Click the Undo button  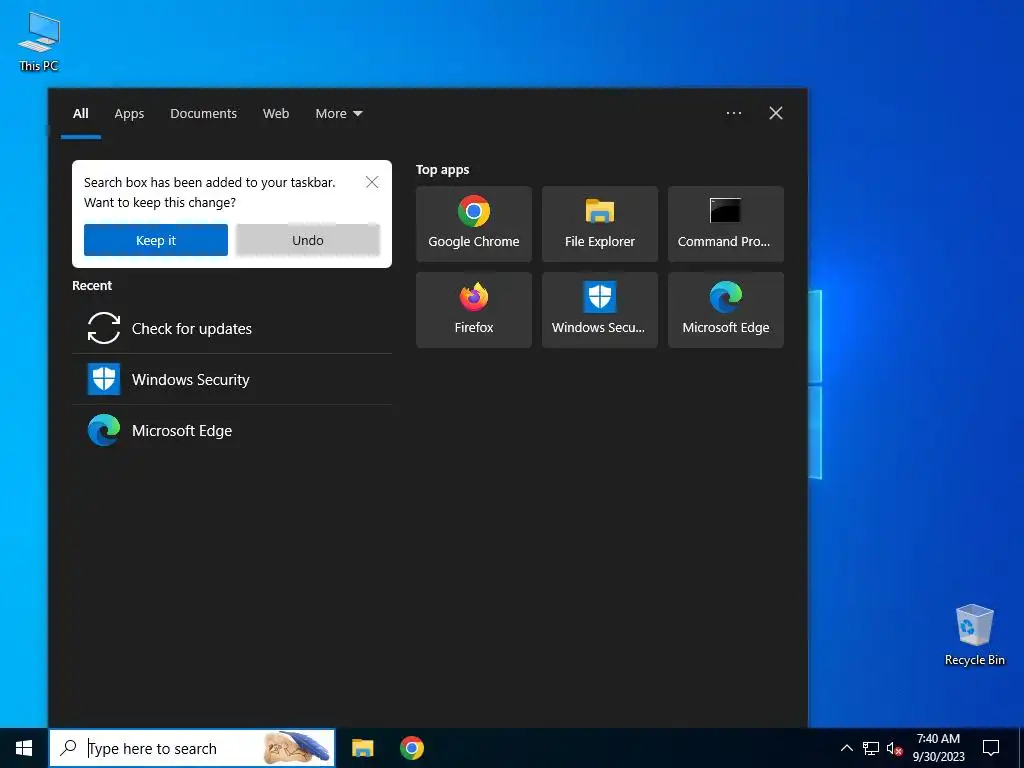(x=308, y=240)
